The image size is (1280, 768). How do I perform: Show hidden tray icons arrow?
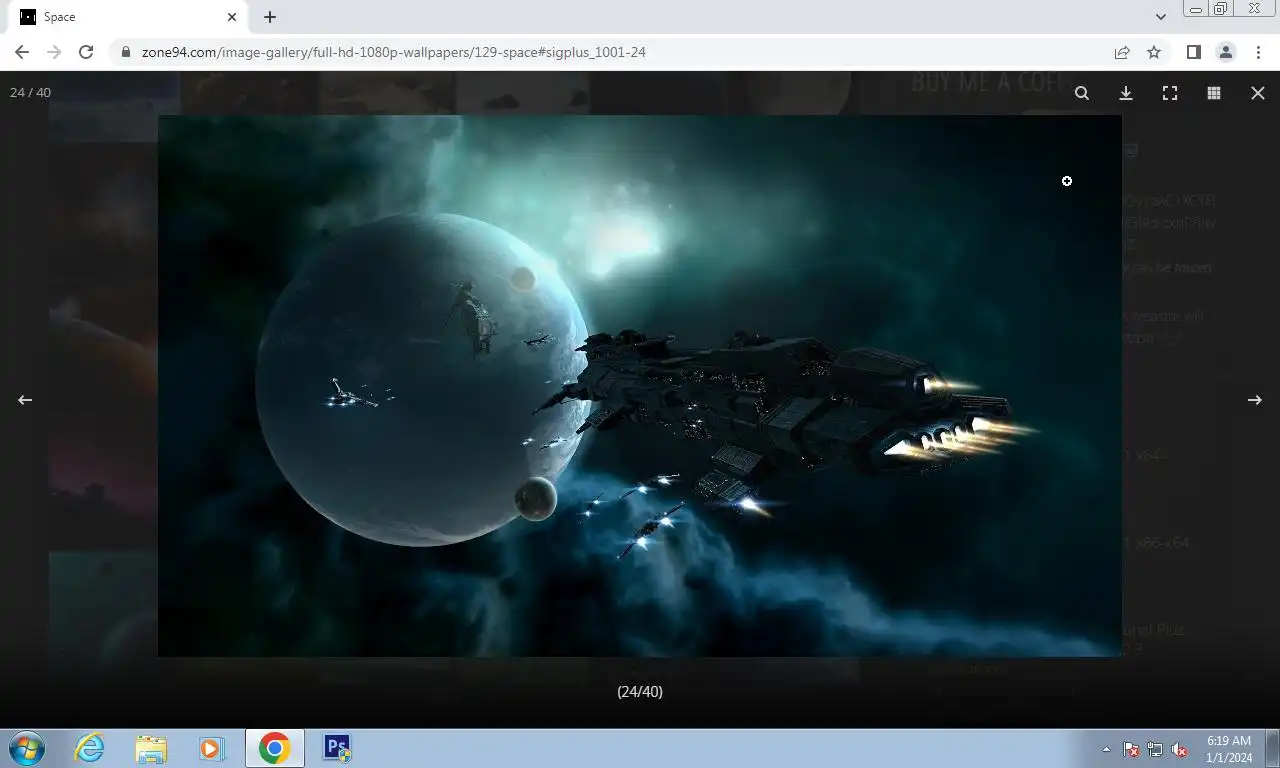1106,749
